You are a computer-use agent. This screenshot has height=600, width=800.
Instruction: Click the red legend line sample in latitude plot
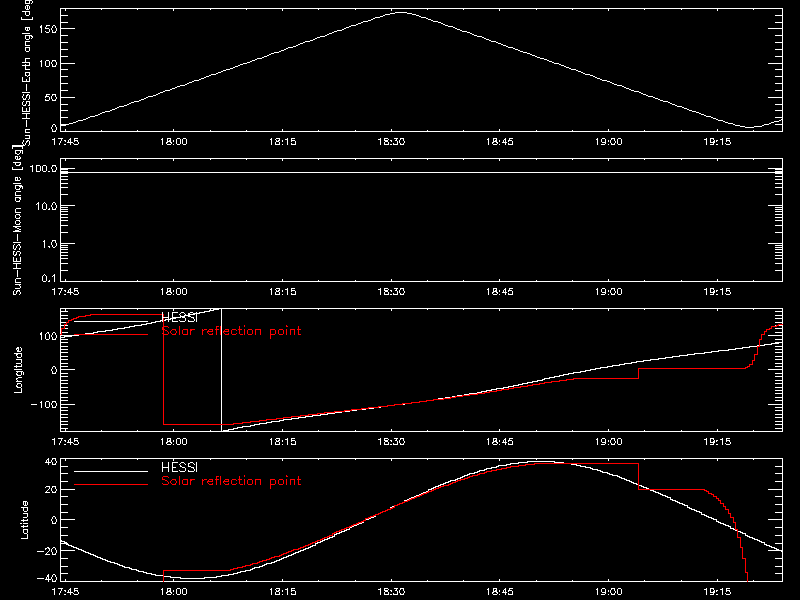pos(111,484)
